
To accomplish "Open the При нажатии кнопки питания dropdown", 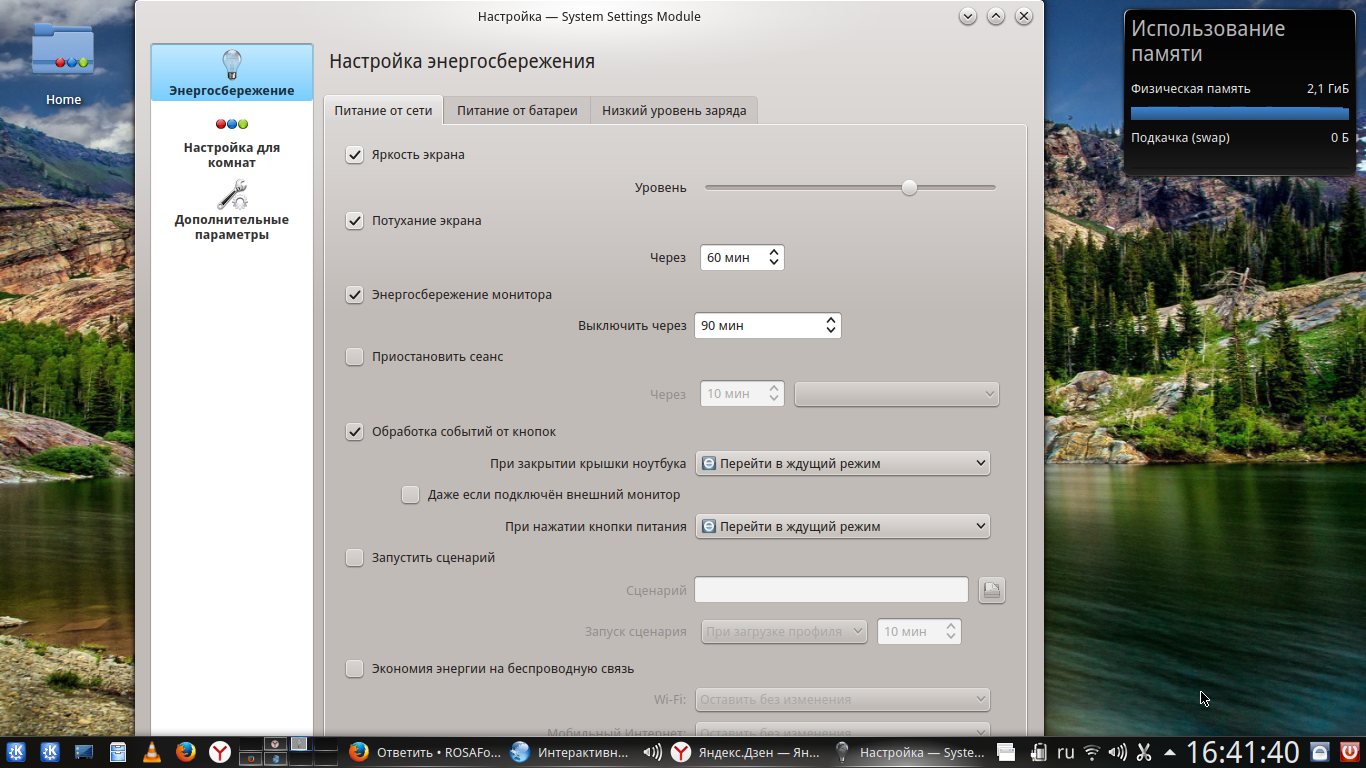I will click(843, 526).
